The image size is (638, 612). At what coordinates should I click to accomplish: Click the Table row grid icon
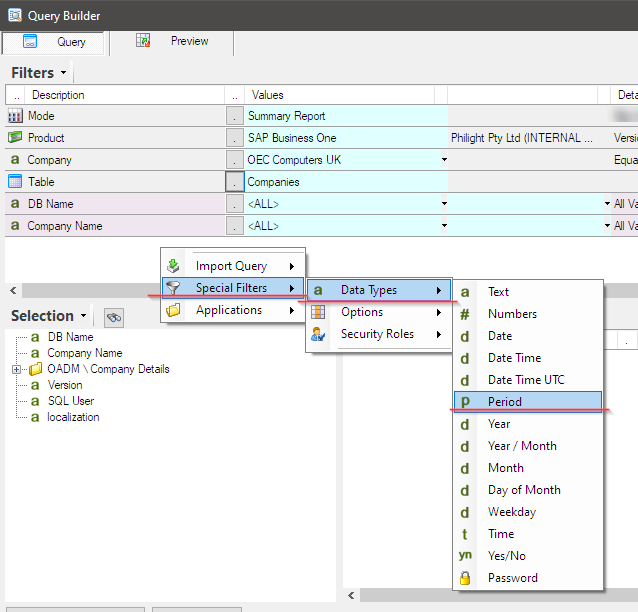pos(15,181)
